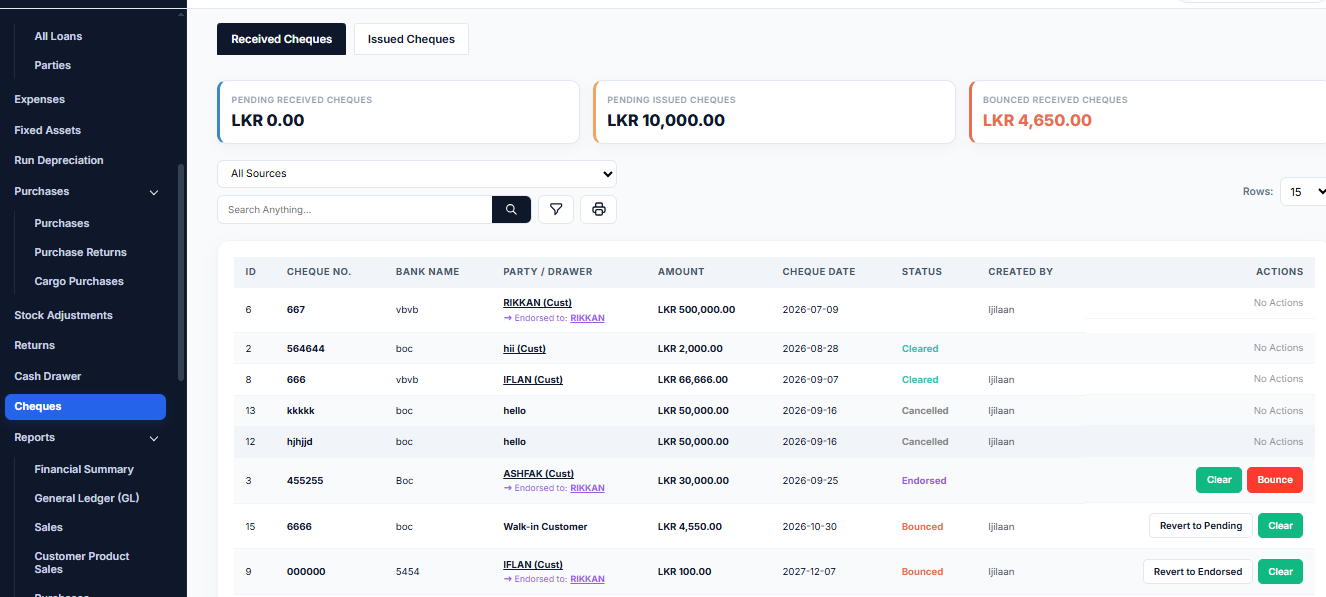Click the sidebar vertical scrollbar
The height and width of the screenshot is (597, 1326).
[x=181, y=272]
